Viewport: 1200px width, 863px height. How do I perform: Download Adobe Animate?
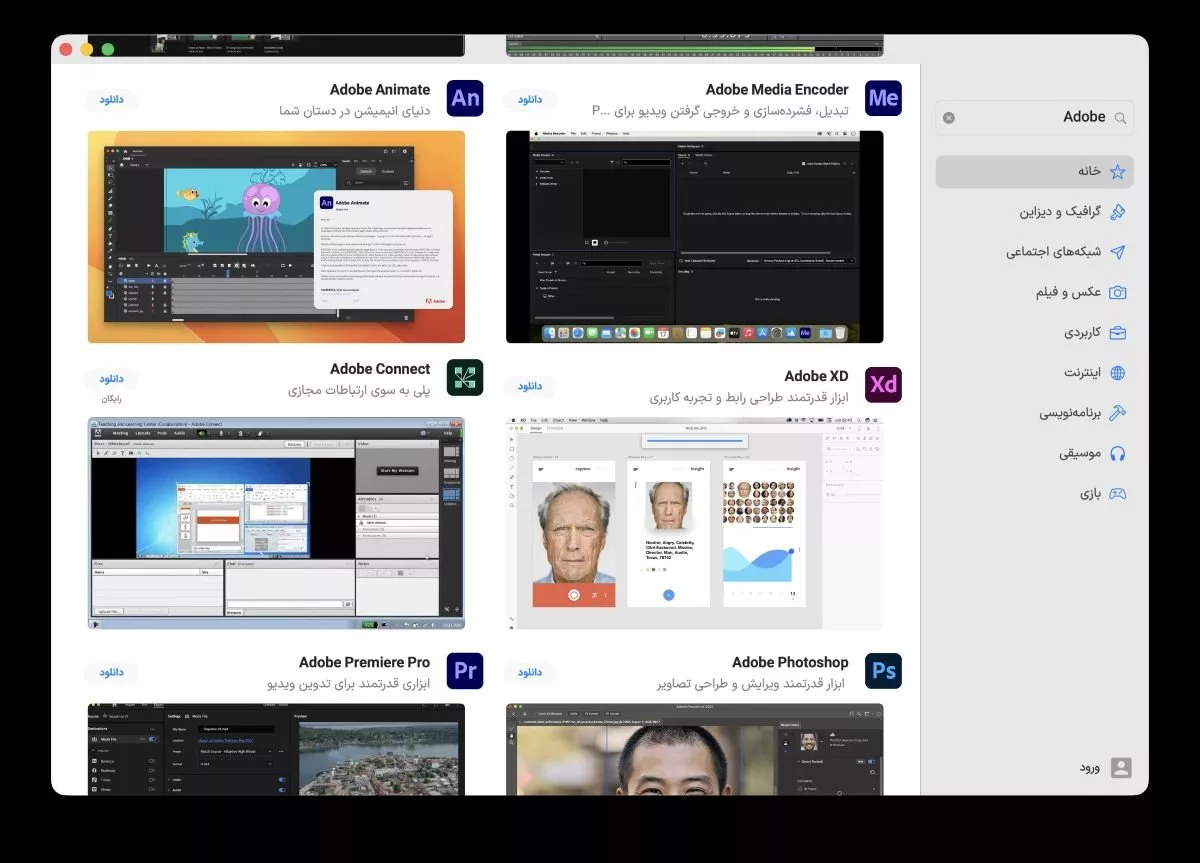point(111,99)
